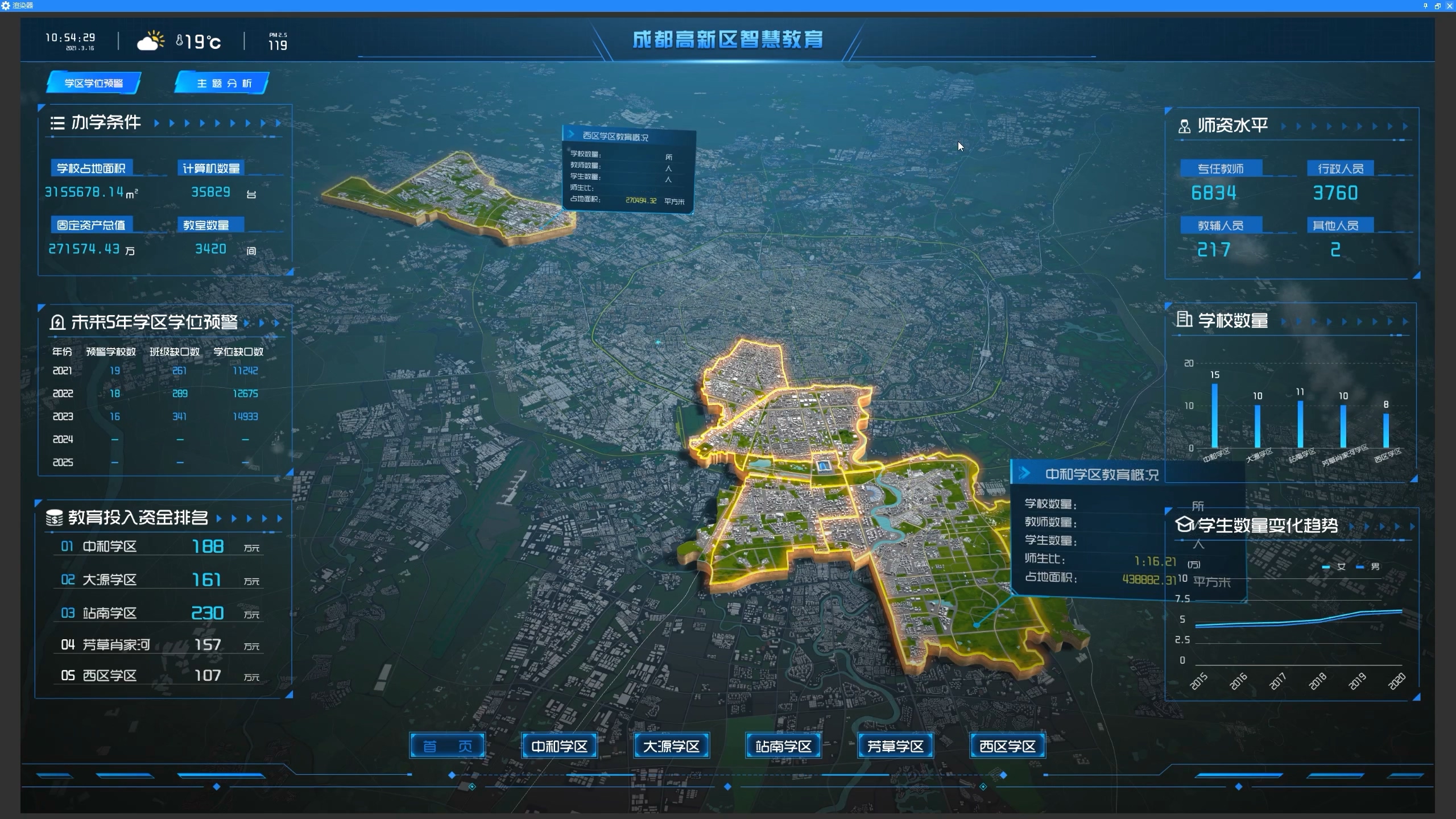The width and height of the screenshot is (1456, 819).
Task: Open the 学区学位预警 tab
Action: click(94, 83)
